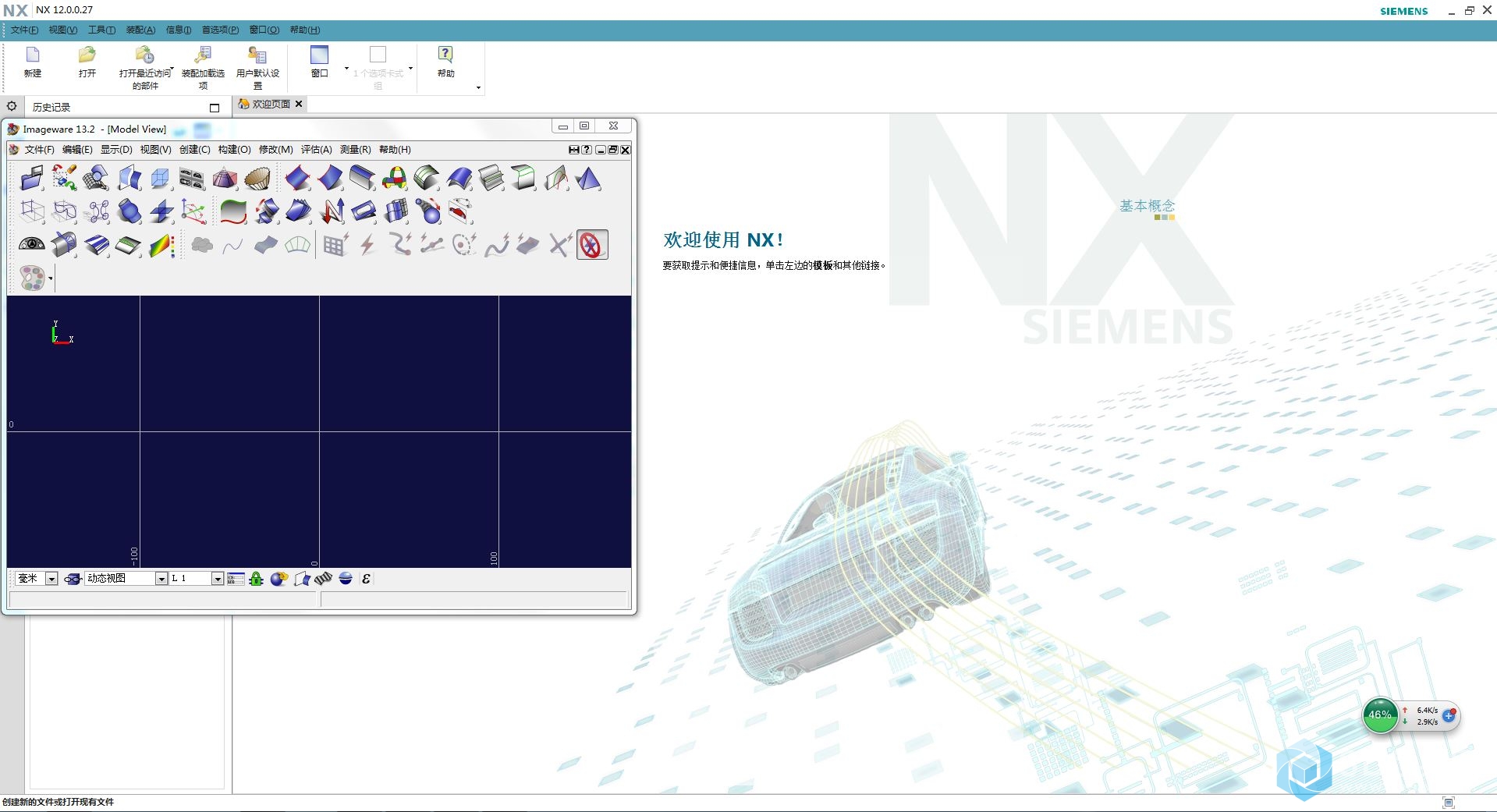
Task: Open the color palette icon in Imageware
Action: coord(32,278)
